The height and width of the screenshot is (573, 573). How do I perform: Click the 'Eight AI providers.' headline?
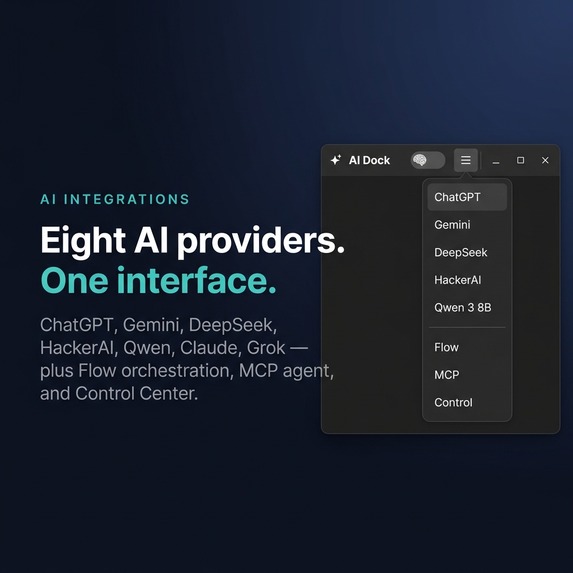point(192,243)
